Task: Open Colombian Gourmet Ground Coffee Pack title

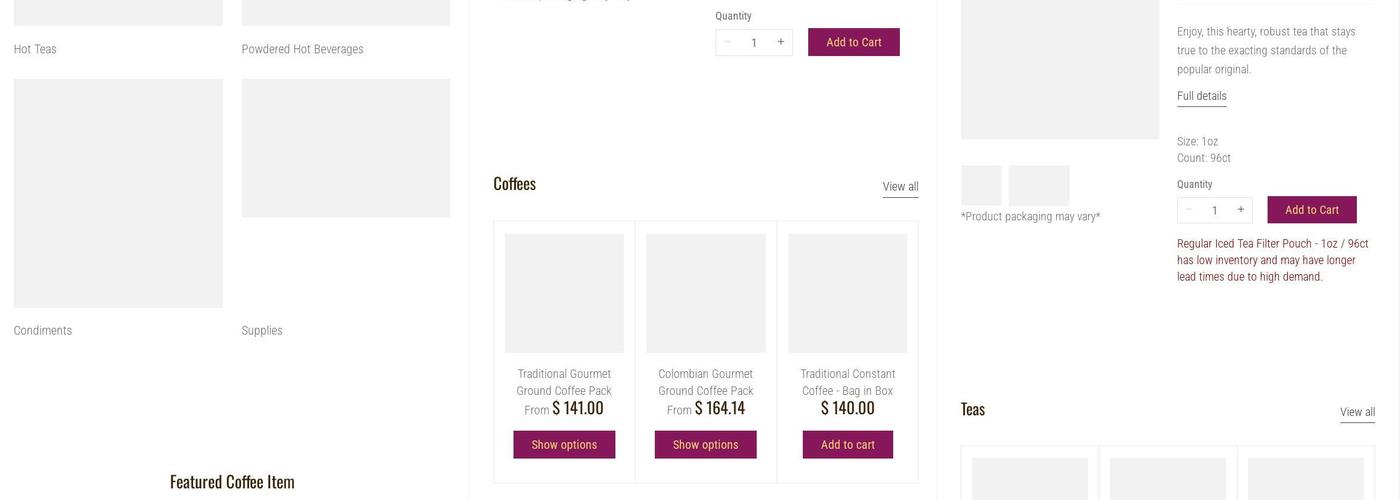Action: (705, 382)
